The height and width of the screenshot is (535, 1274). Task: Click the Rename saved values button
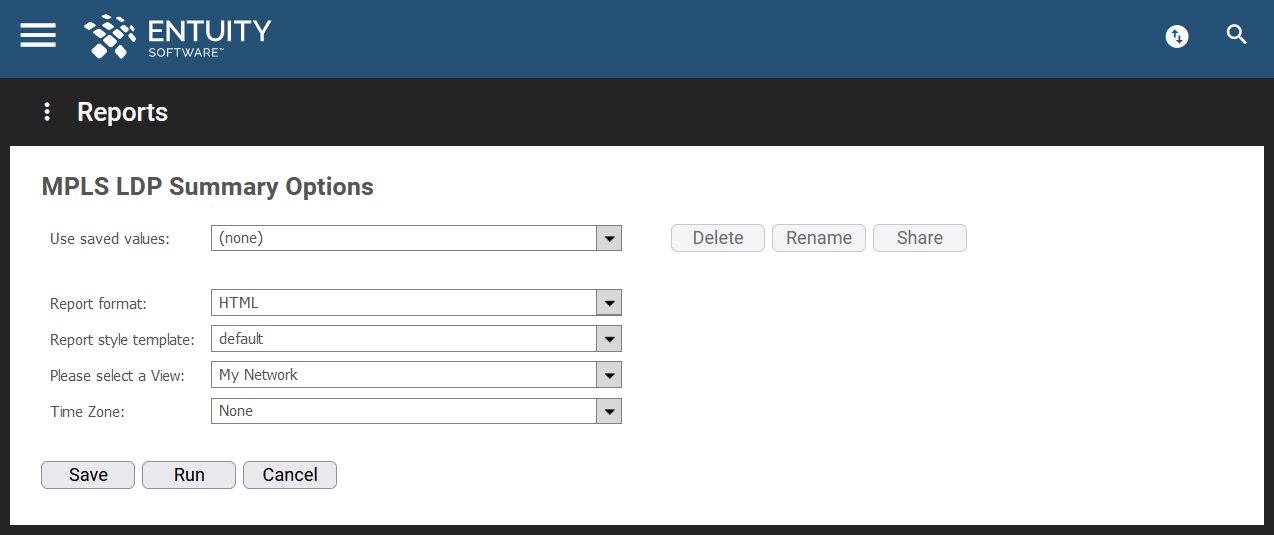pos(819,238)
